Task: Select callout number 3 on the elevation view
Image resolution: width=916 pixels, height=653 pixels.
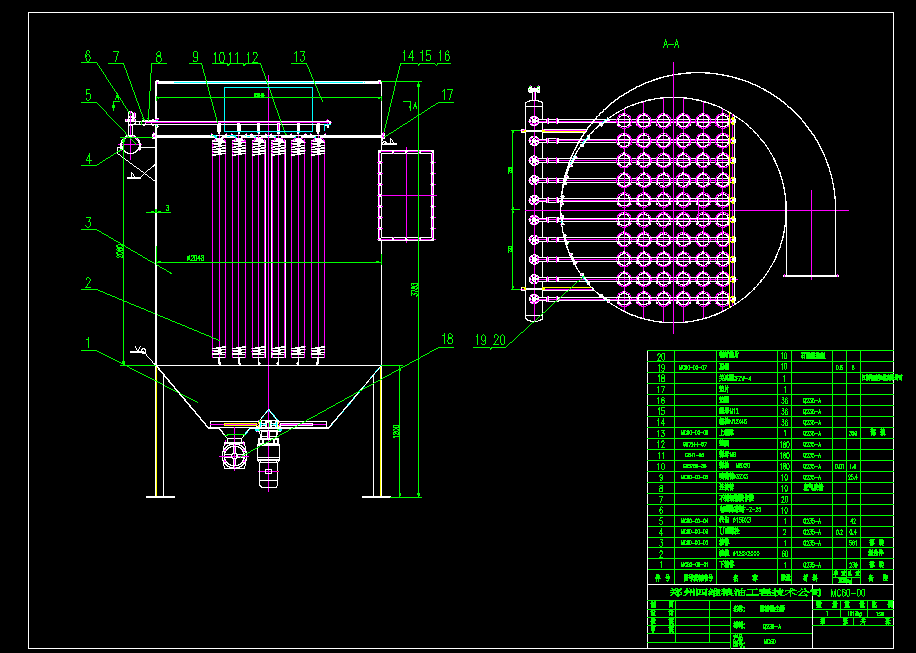Action: click(88, 223)
